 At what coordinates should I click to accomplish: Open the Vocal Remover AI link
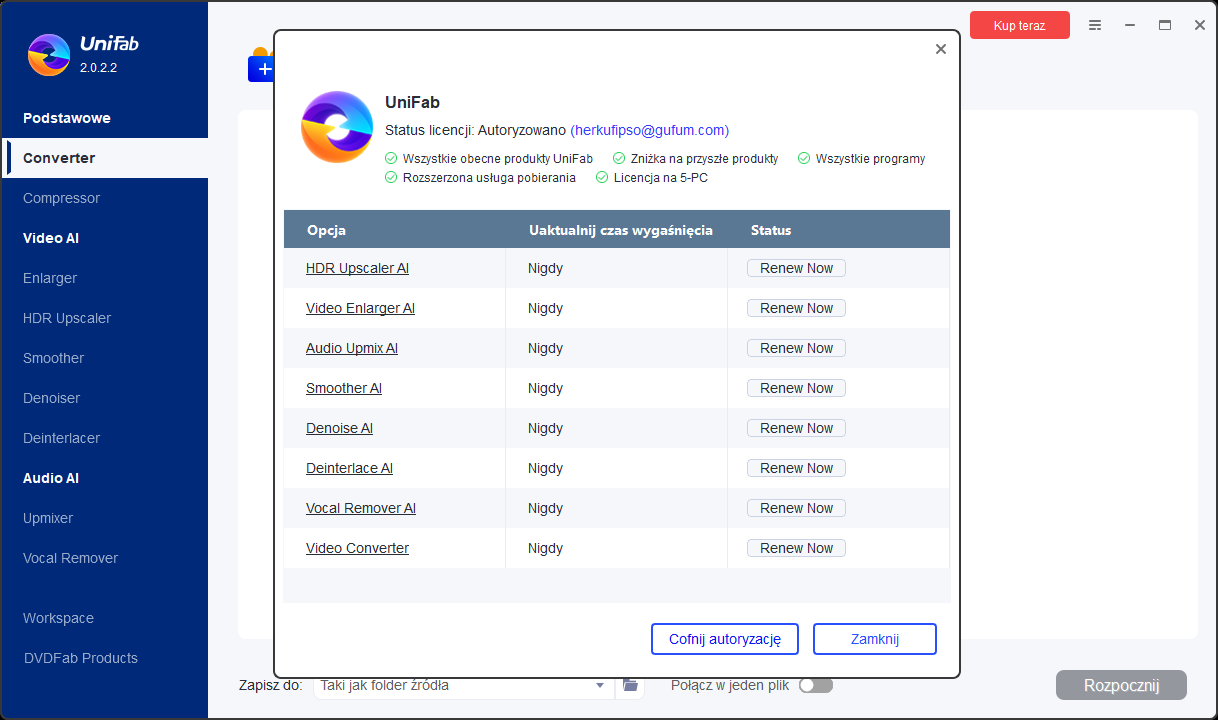(x=361, y=508)
